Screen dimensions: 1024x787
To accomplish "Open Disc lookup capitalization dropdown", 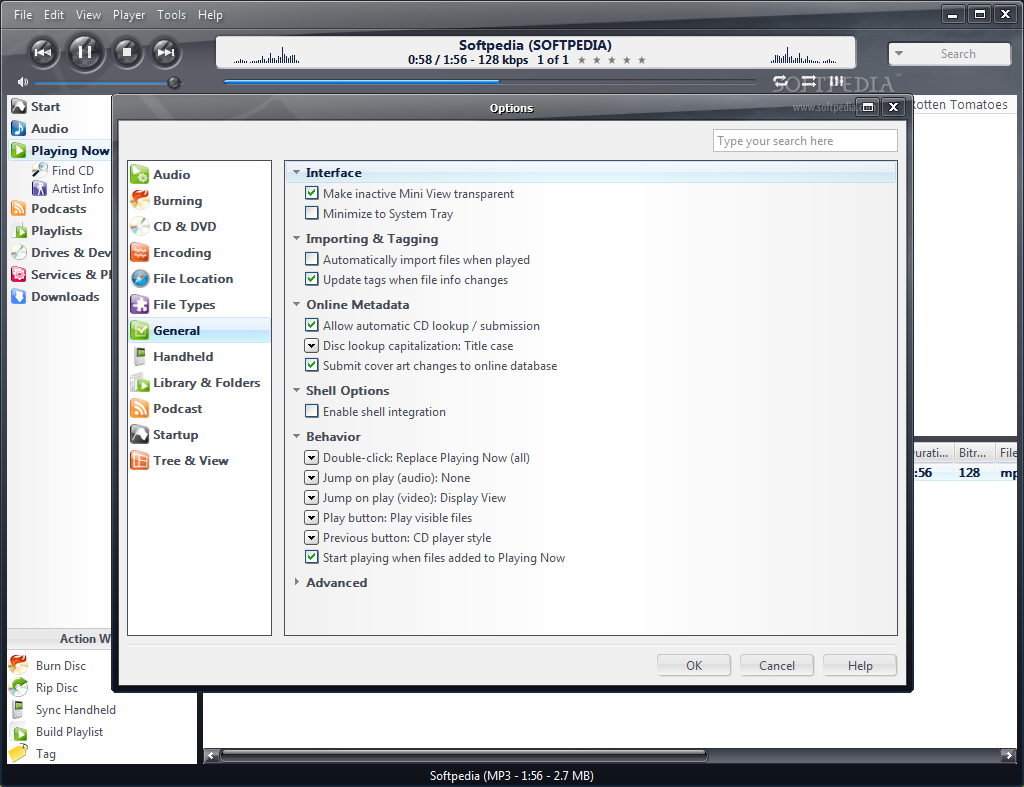I will (x=312, y=345).
